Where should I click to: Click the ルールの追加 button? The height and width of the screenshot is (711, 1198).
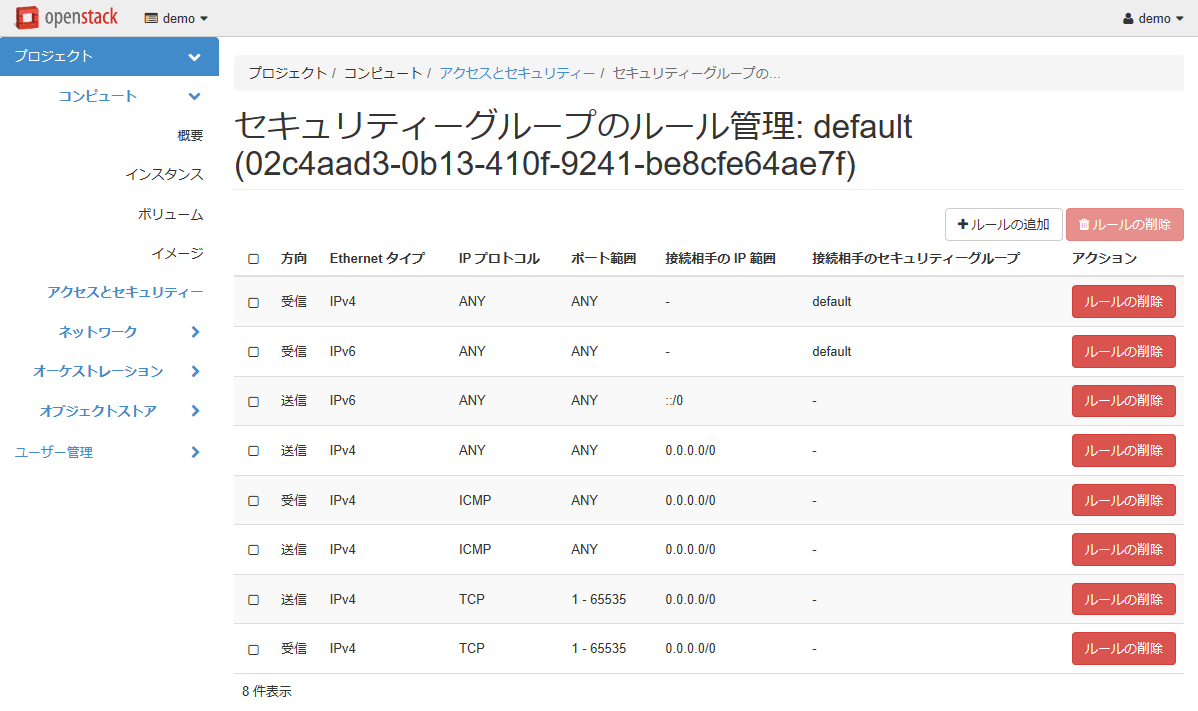coord(1003,224)
